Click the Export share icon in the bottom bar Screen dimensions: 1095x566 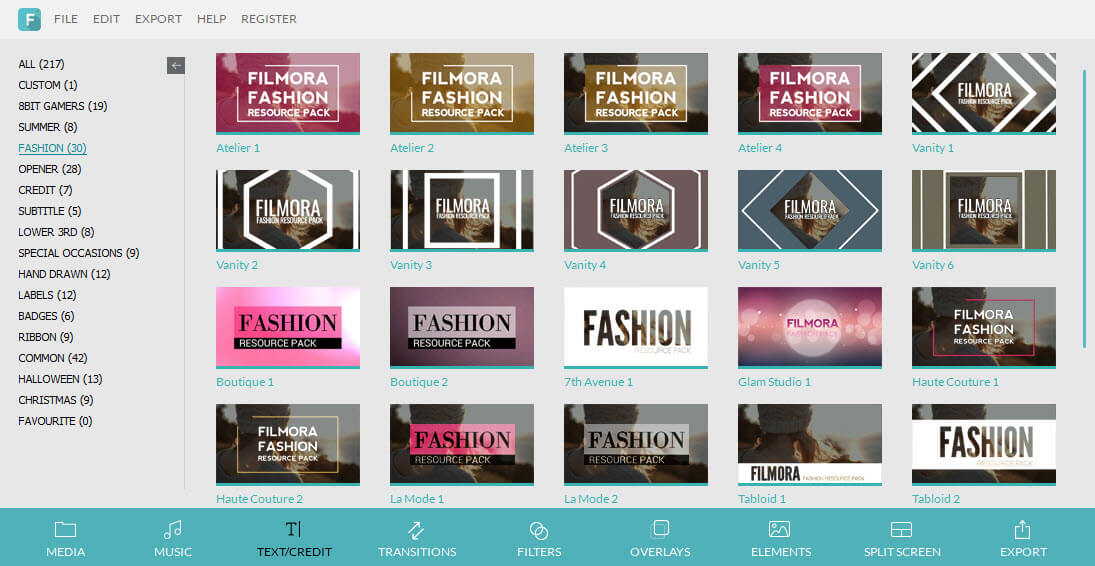1022,529
